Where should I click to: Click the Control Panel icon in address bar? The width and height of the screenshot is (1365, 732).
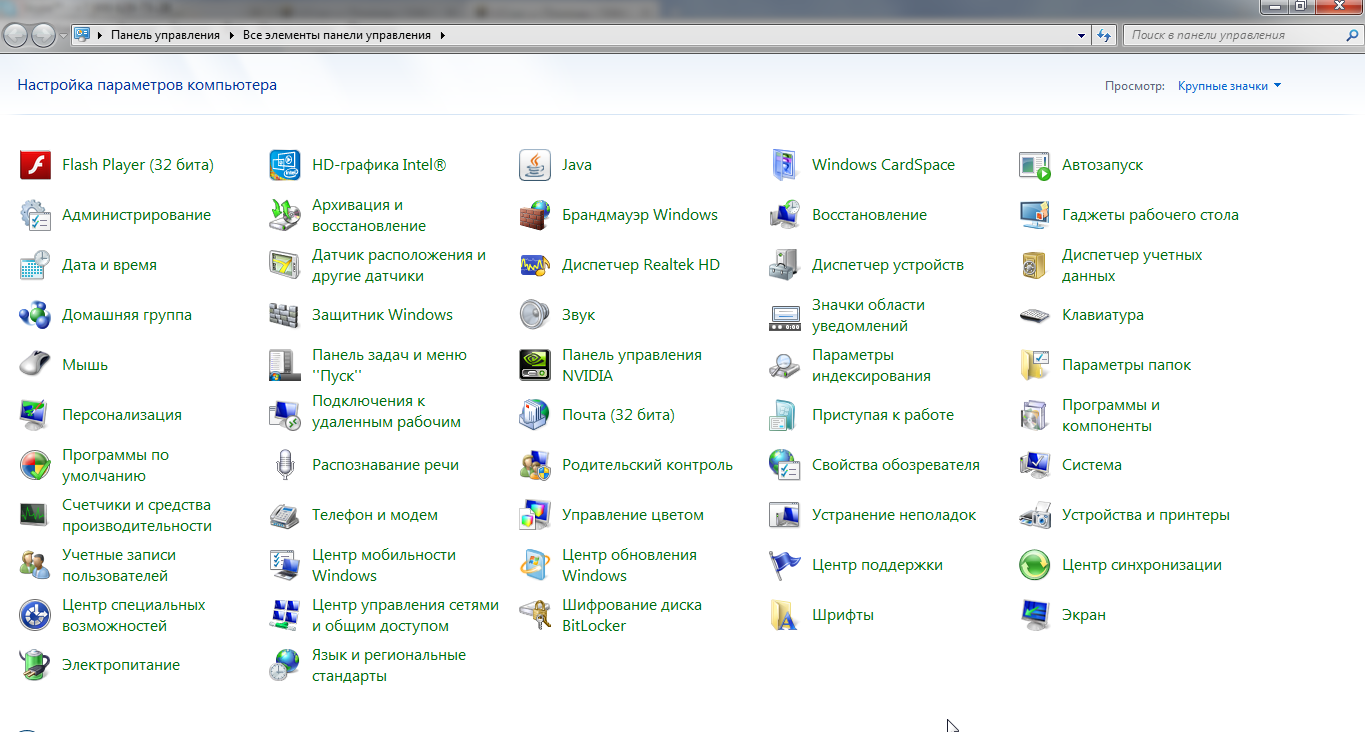(82, 35)
